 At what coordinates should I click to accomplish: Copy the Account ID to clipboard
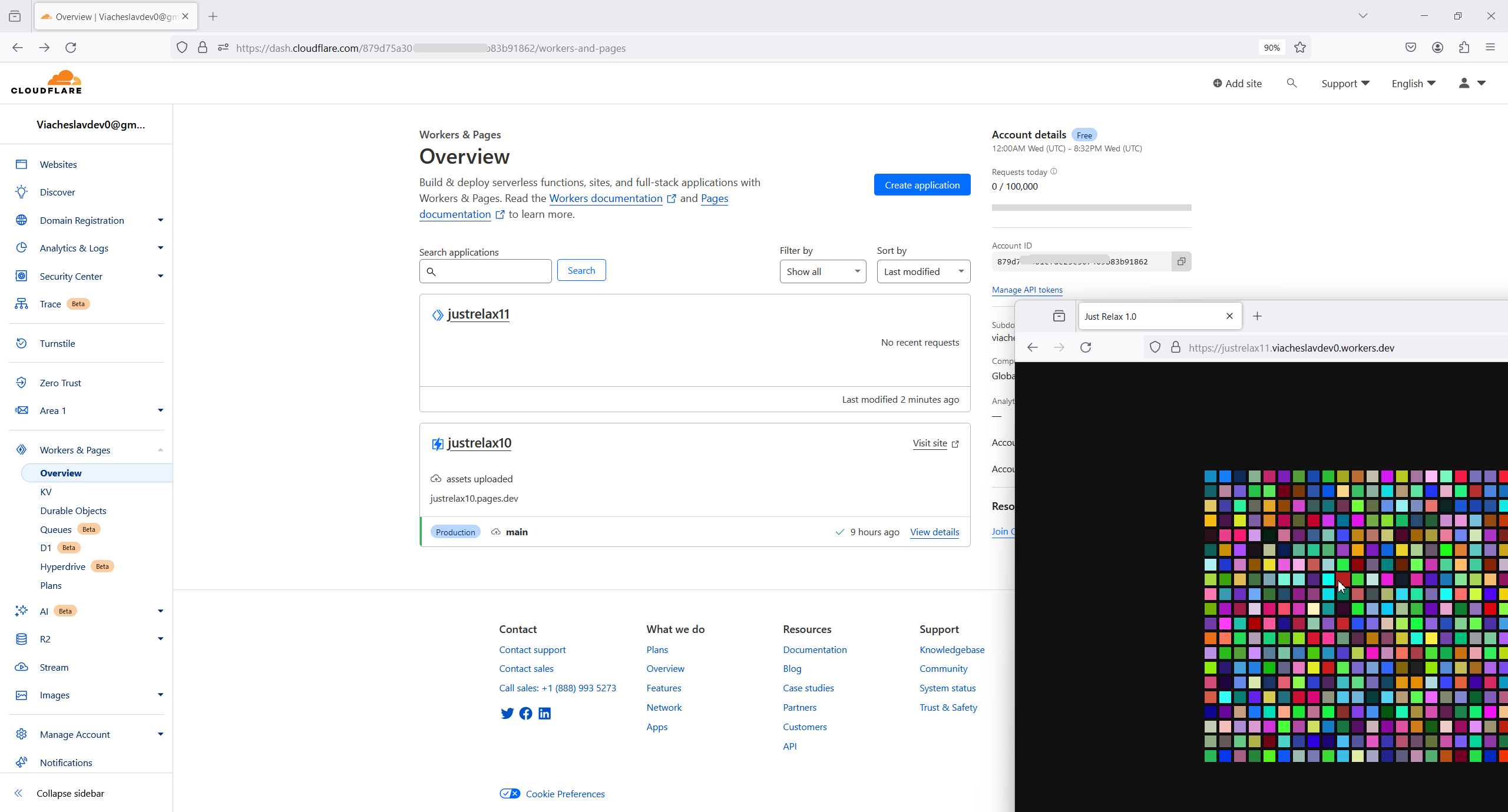(x=1181, y=261)
